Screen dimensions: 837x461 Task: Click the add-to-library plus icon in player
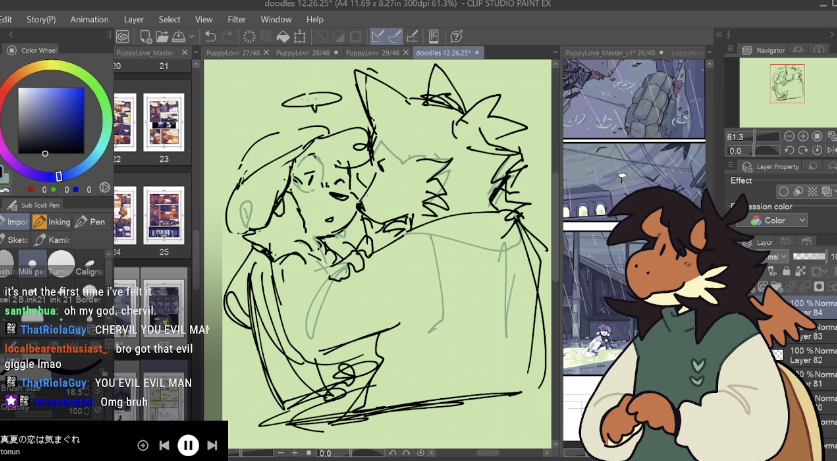tap(143, 445)
